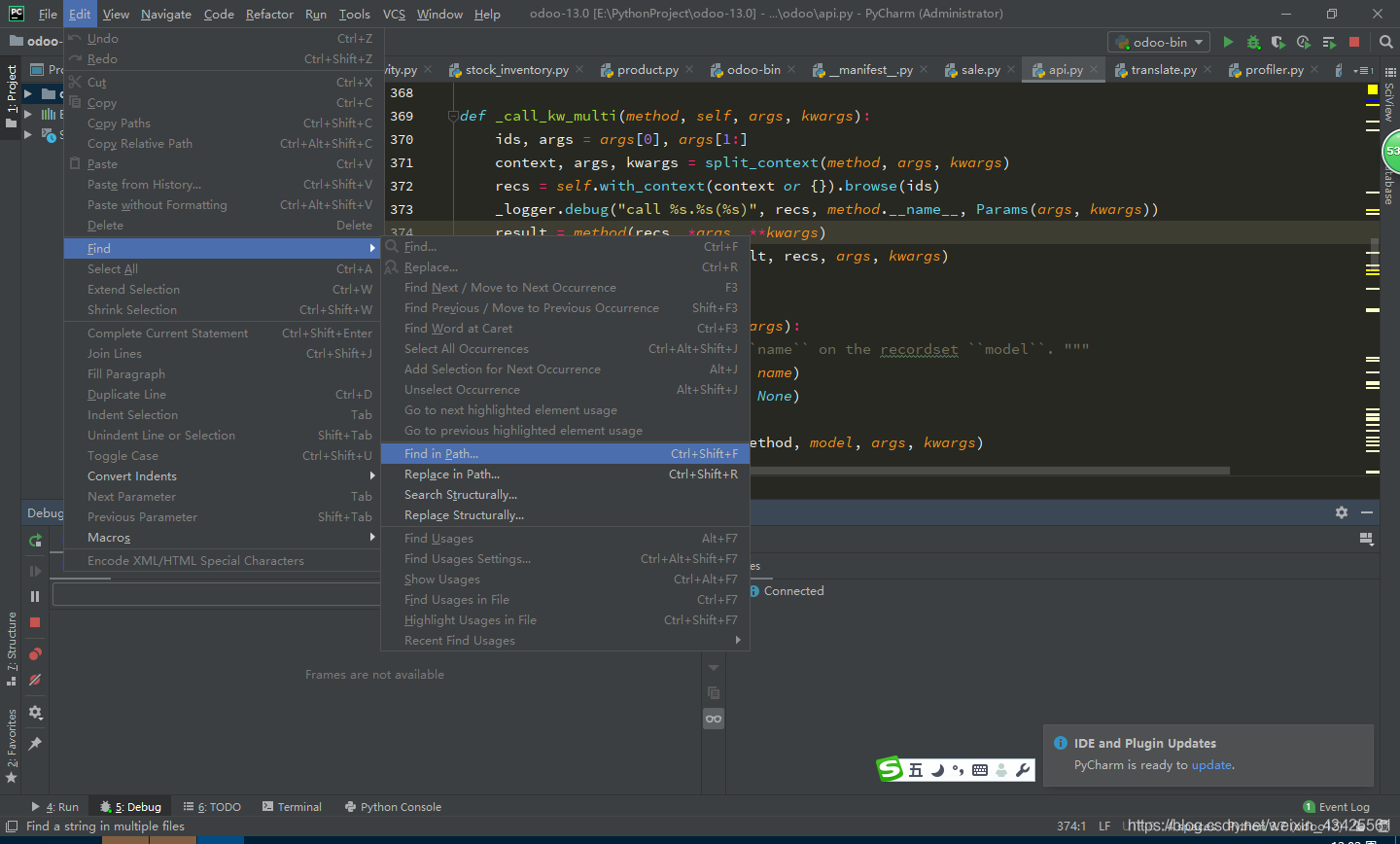This screenshot has height=844, width=1400.
Task: Click the 374:1 caret position indicator
Action: point(1071,826)
